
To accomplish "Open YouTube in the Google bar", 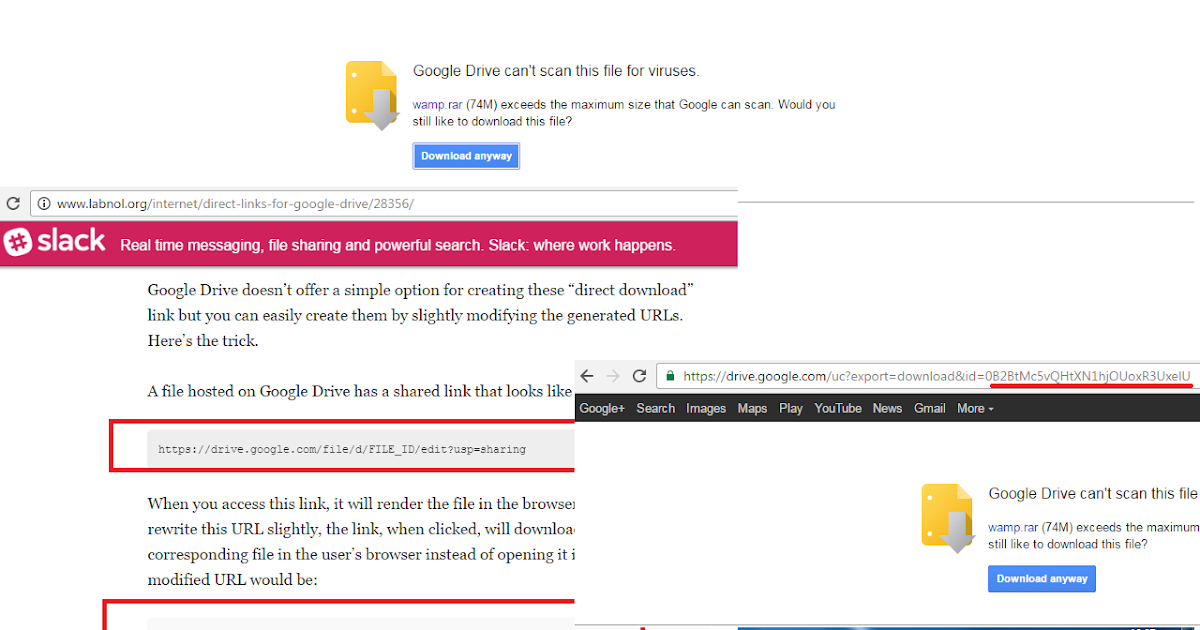I will point(838,408).
